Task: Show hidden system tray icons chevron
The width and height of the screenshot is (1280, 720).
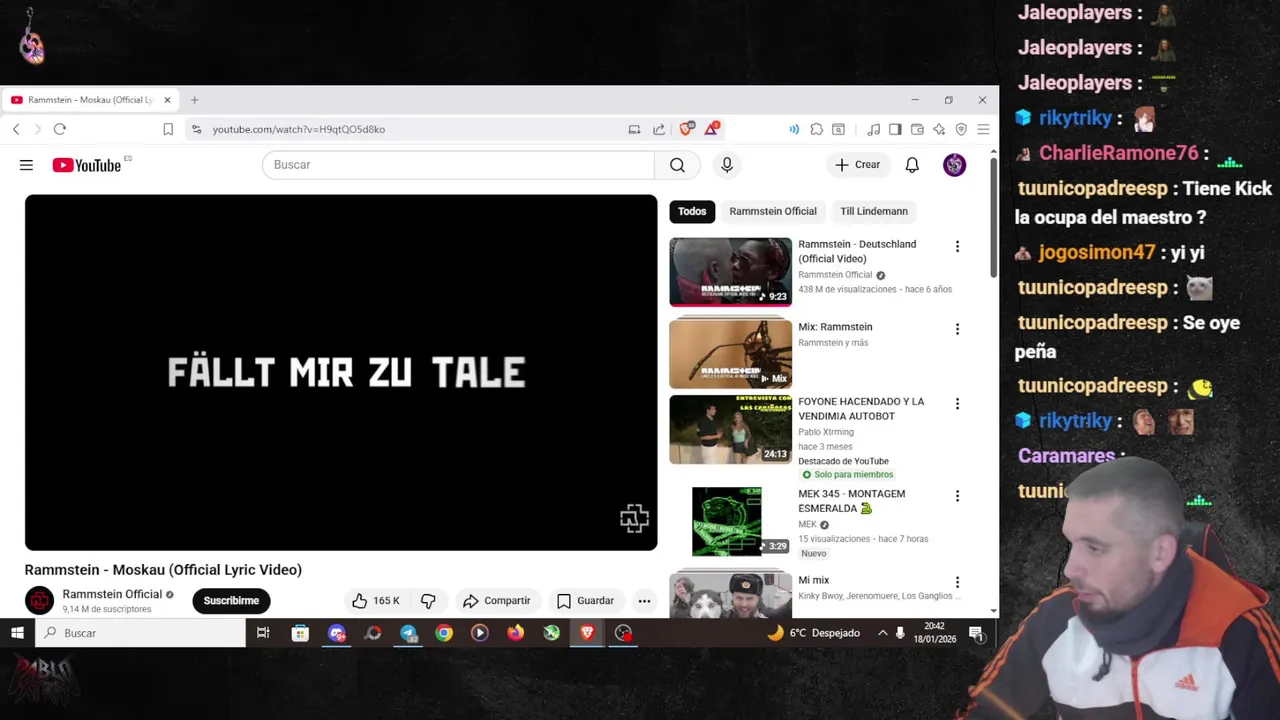Action: pyautogui.click(x=882, y=633)
